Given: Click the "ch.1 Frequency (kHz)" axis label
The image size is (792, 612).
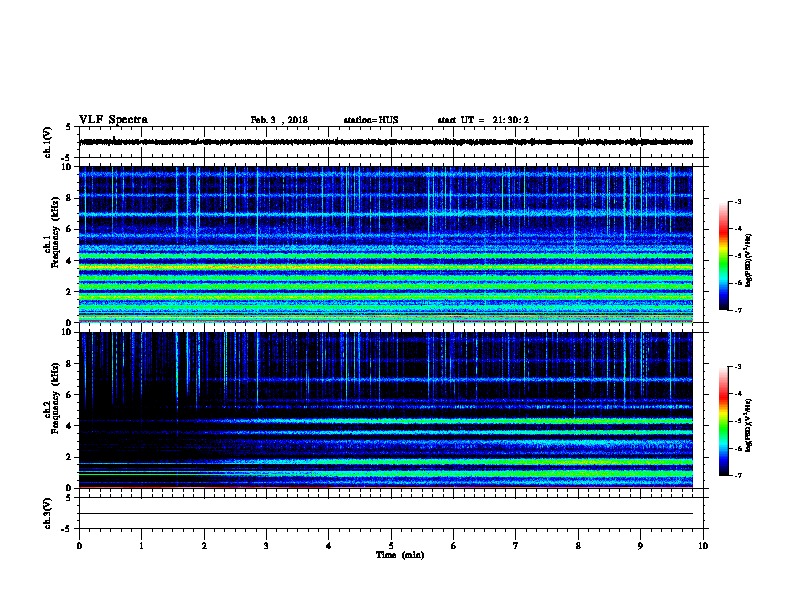Looking at the screenshot, I should [x=52, y=233].
